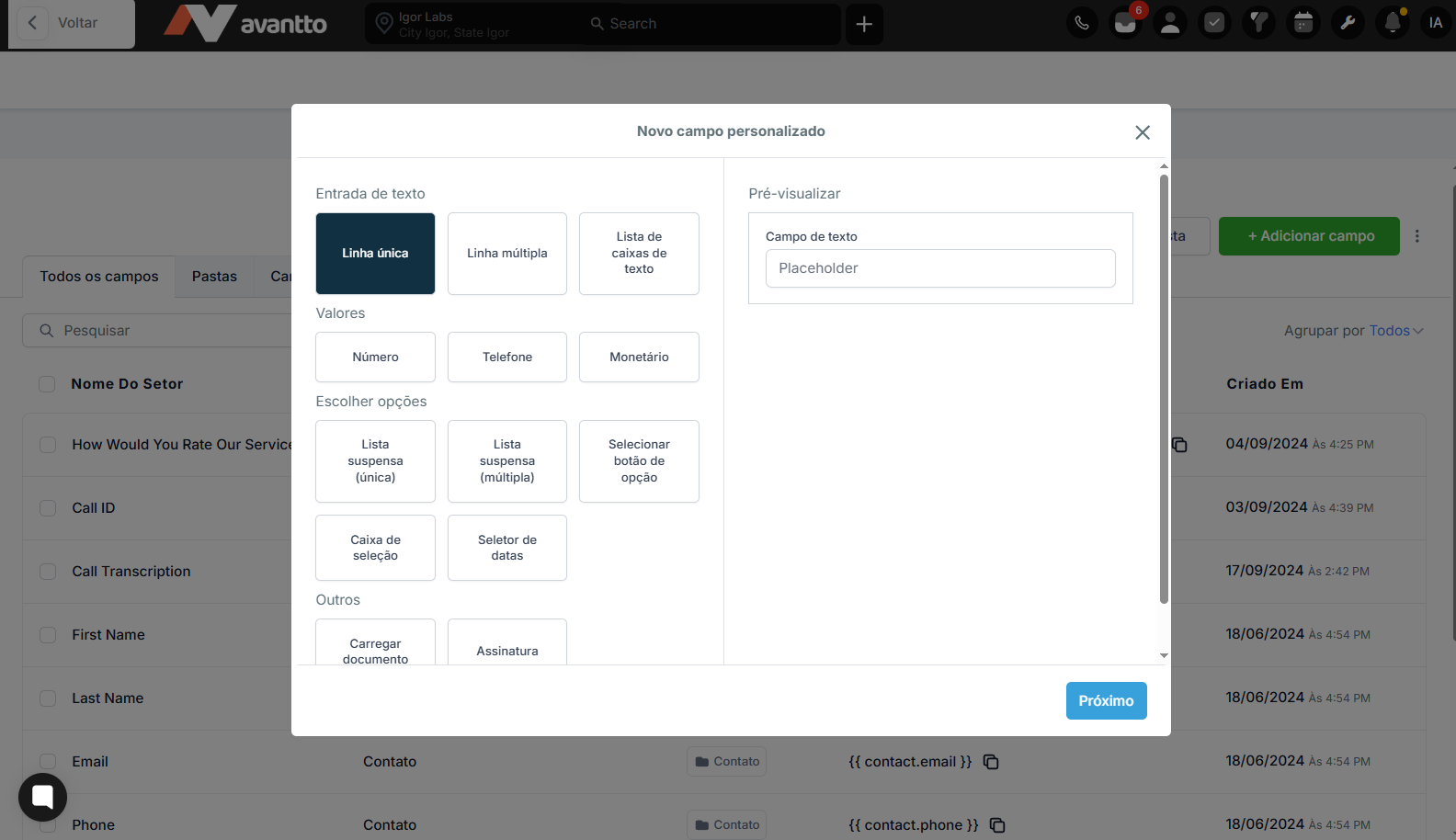Click the plus quick-add icon in header

864,24
